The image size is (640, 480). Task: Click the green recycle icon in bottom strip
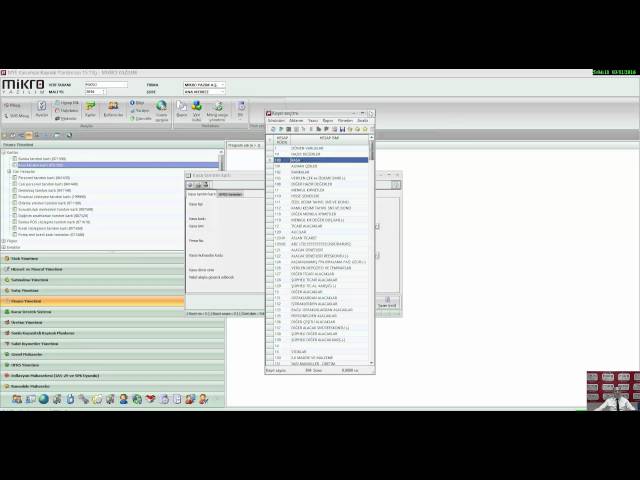pos(137,399)
